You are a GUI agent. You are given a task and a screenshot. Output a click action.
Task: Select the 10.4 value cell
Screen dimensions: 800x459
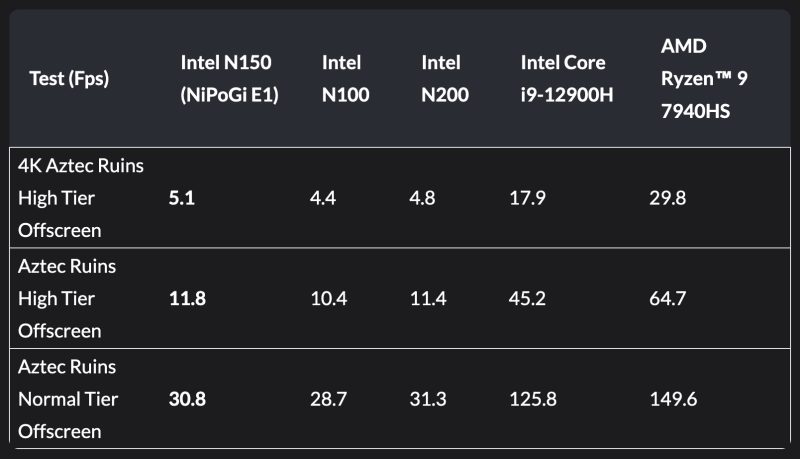[x=328, y=298]
